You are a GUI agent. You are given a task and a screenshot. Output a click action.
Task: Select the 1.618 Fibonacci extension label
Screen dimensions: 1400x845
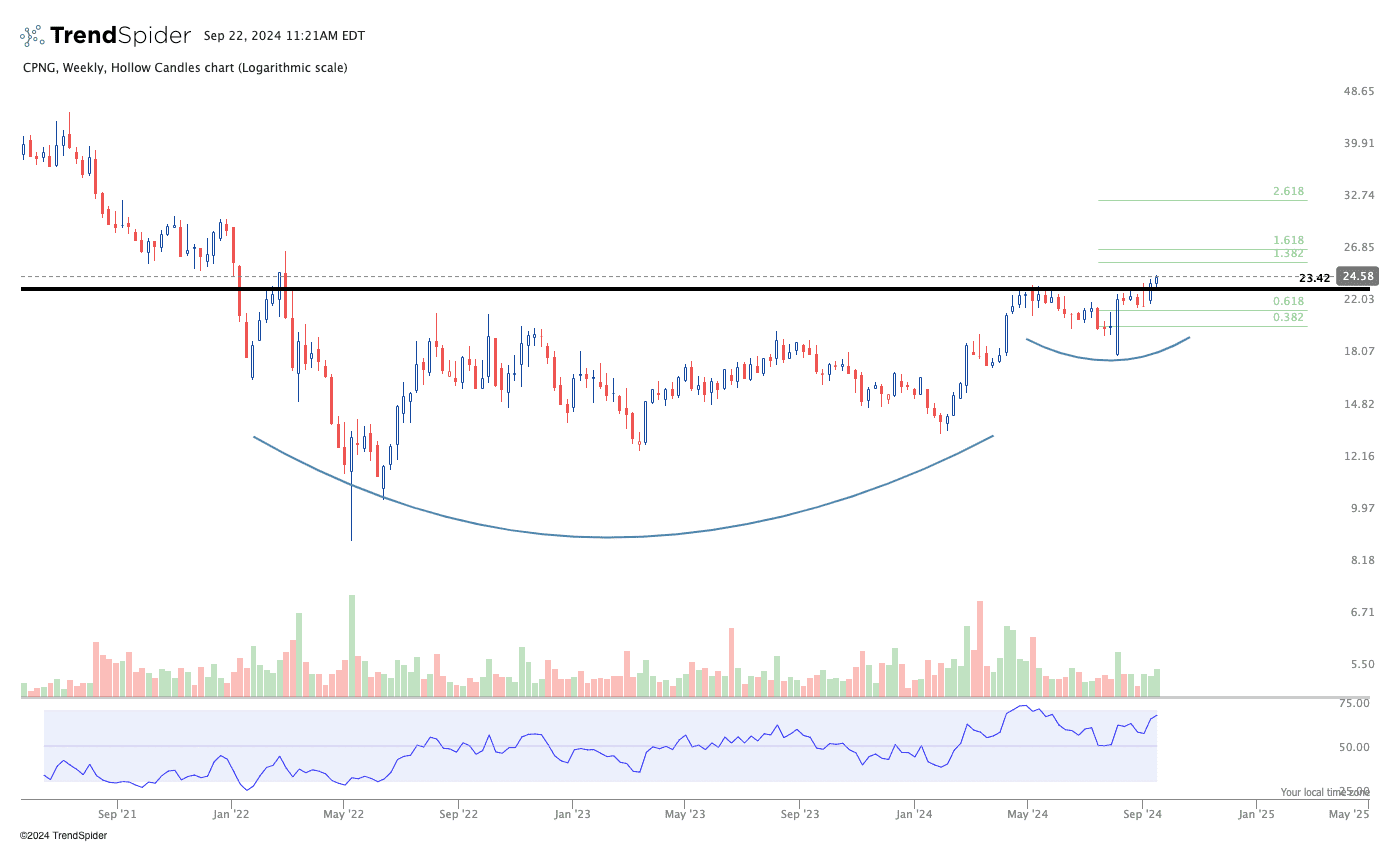click(1288, 241)
